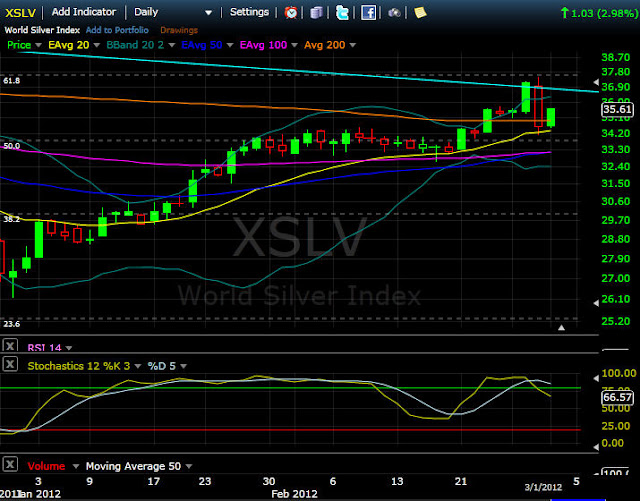Click current price box 35.61
The height and width of the screenshot is (501, 640).
click(x=618, y=109)
